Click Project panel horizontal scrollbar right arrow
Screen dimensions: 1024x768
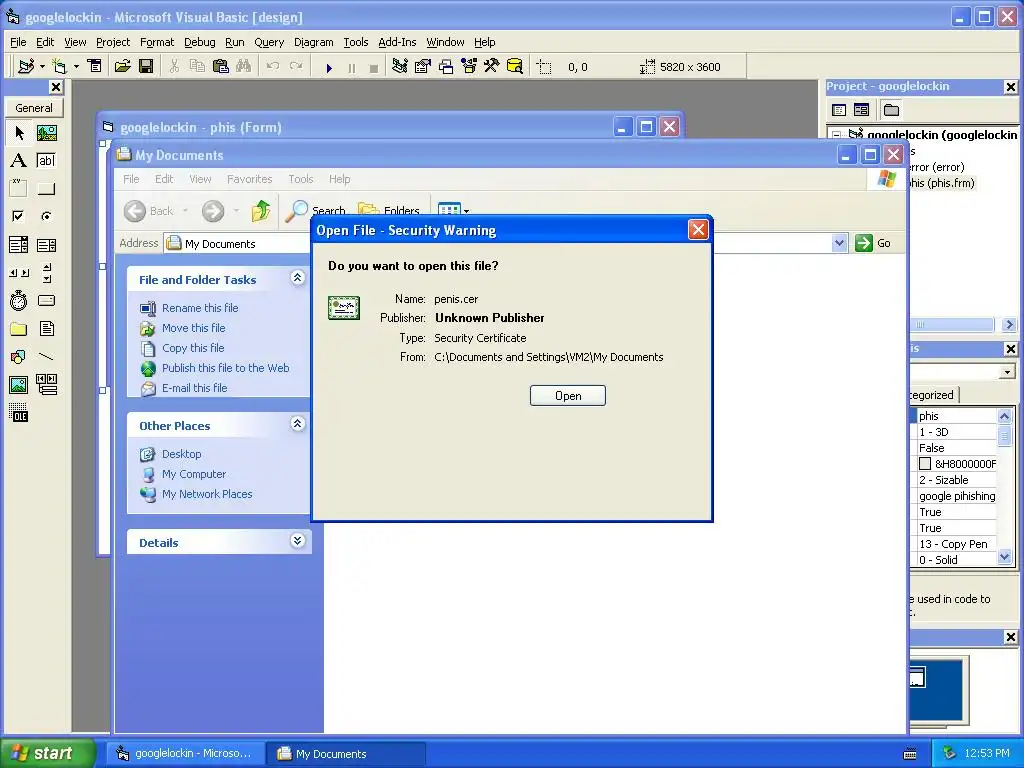click(1009, 325)
